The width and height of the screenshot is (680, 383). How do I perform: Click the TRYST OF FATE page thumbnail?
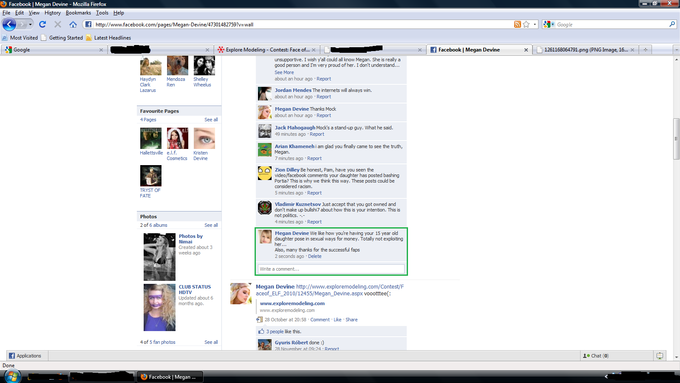[150, 176]
